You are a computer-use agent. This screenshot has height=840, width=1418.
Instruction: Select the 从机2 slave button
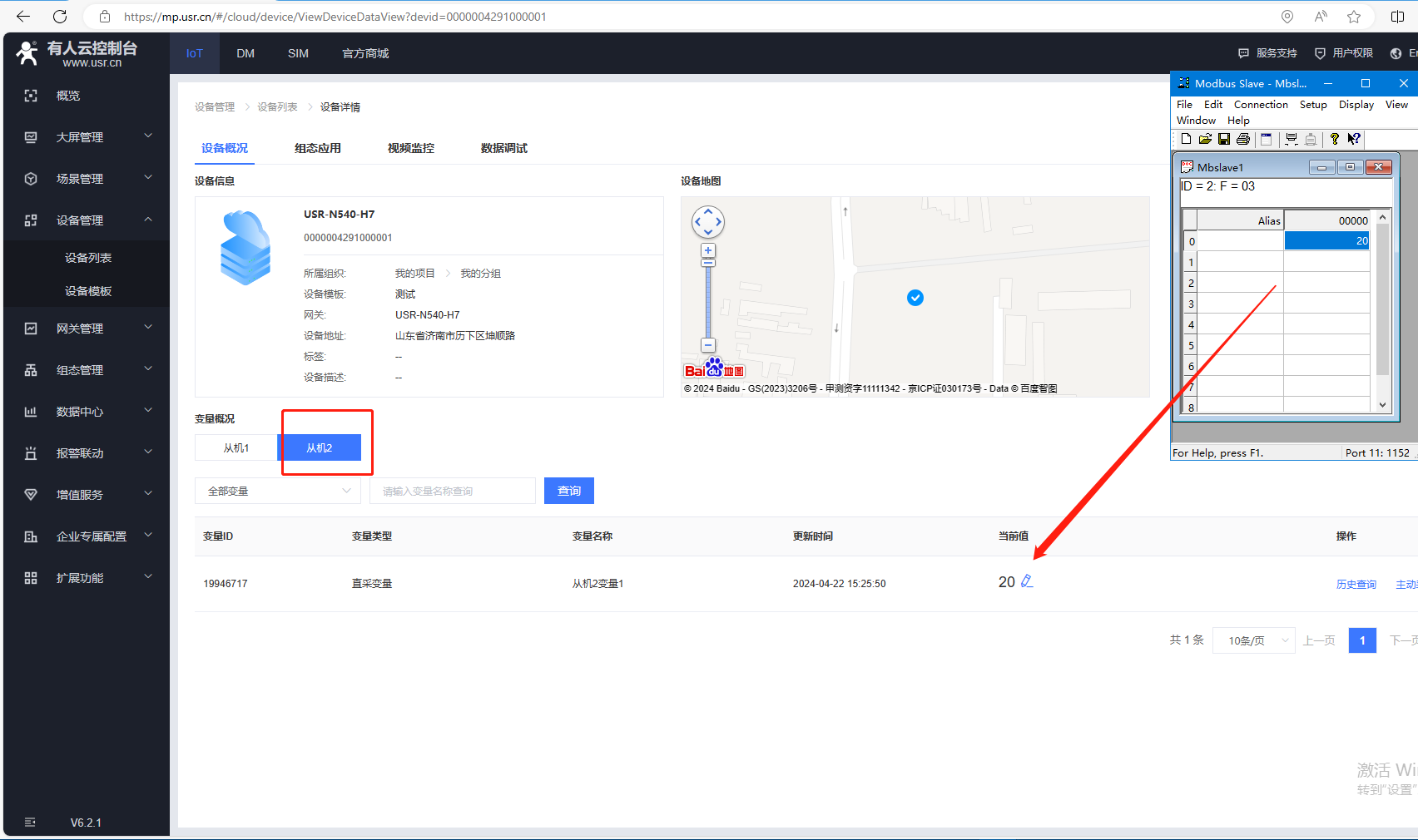(x=320, y=447)
